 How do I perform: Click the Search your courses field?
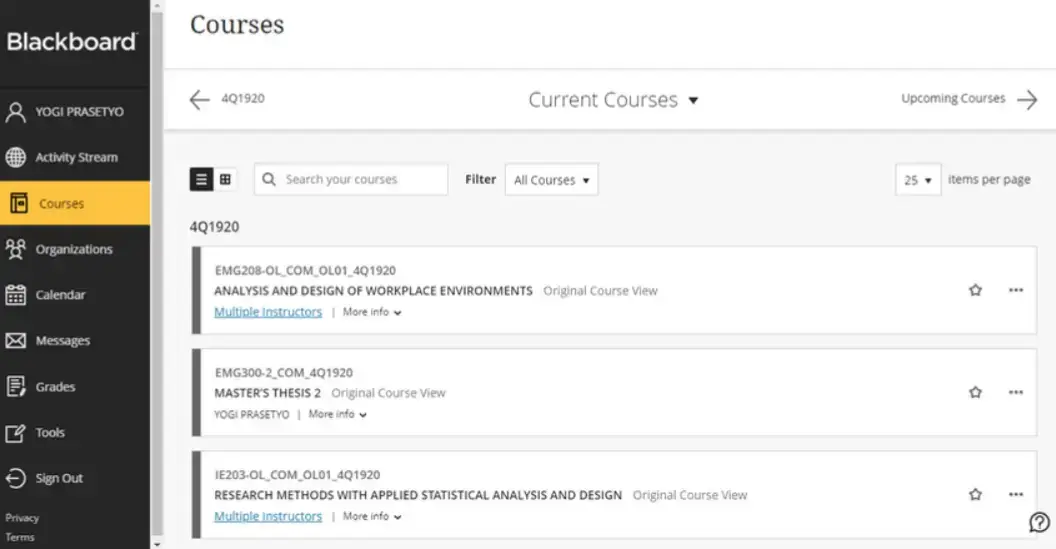(351, 180)
